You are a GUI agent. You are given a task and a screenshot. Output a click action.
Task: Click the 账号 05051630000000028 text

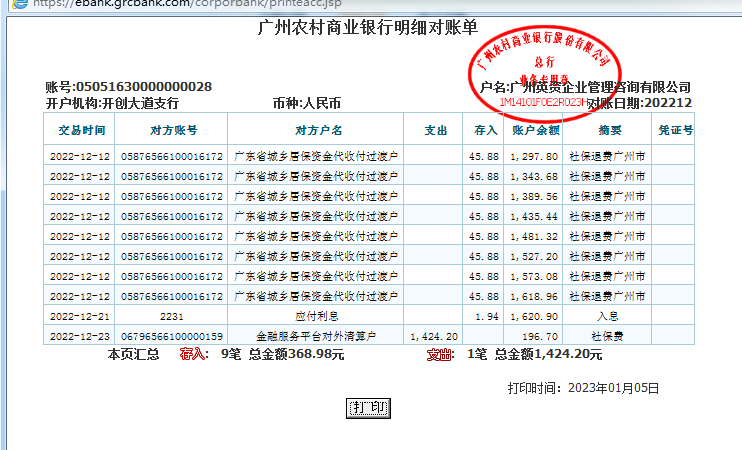click(128, 87)
